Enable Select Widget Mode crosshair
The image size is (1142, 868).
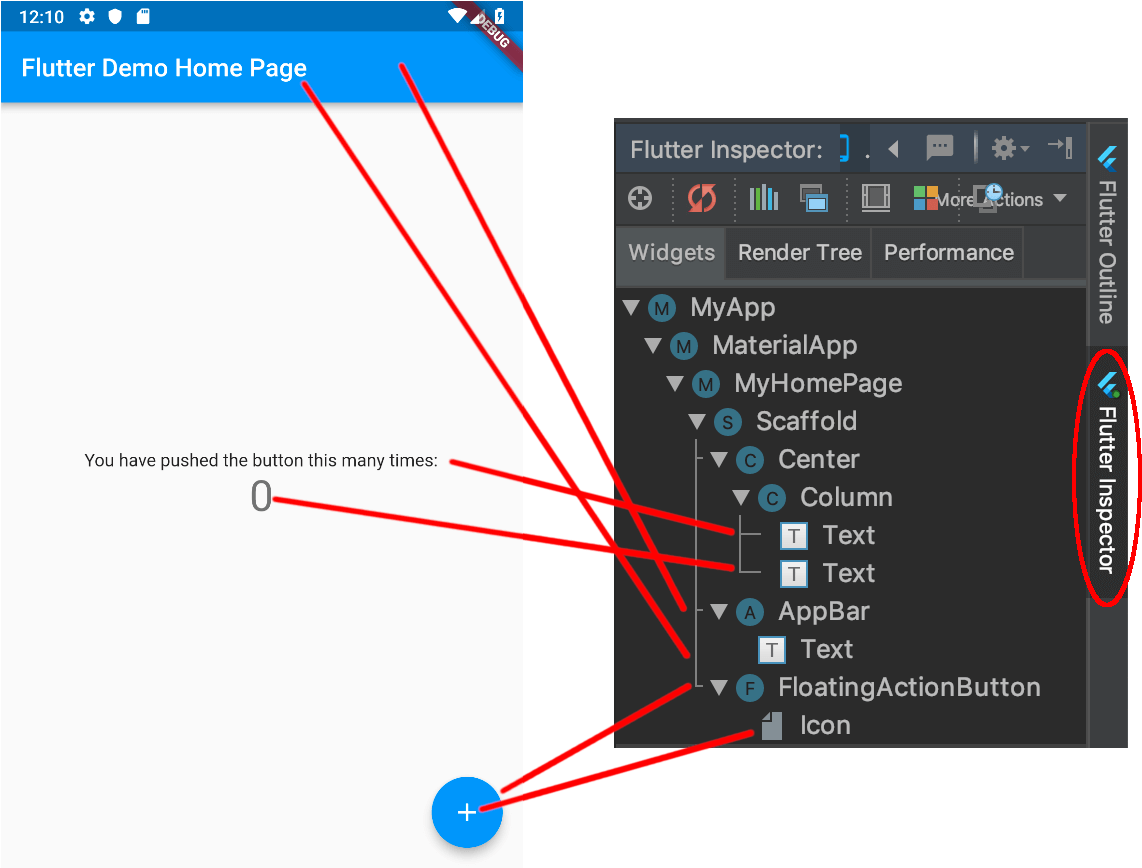click(640, 198)
